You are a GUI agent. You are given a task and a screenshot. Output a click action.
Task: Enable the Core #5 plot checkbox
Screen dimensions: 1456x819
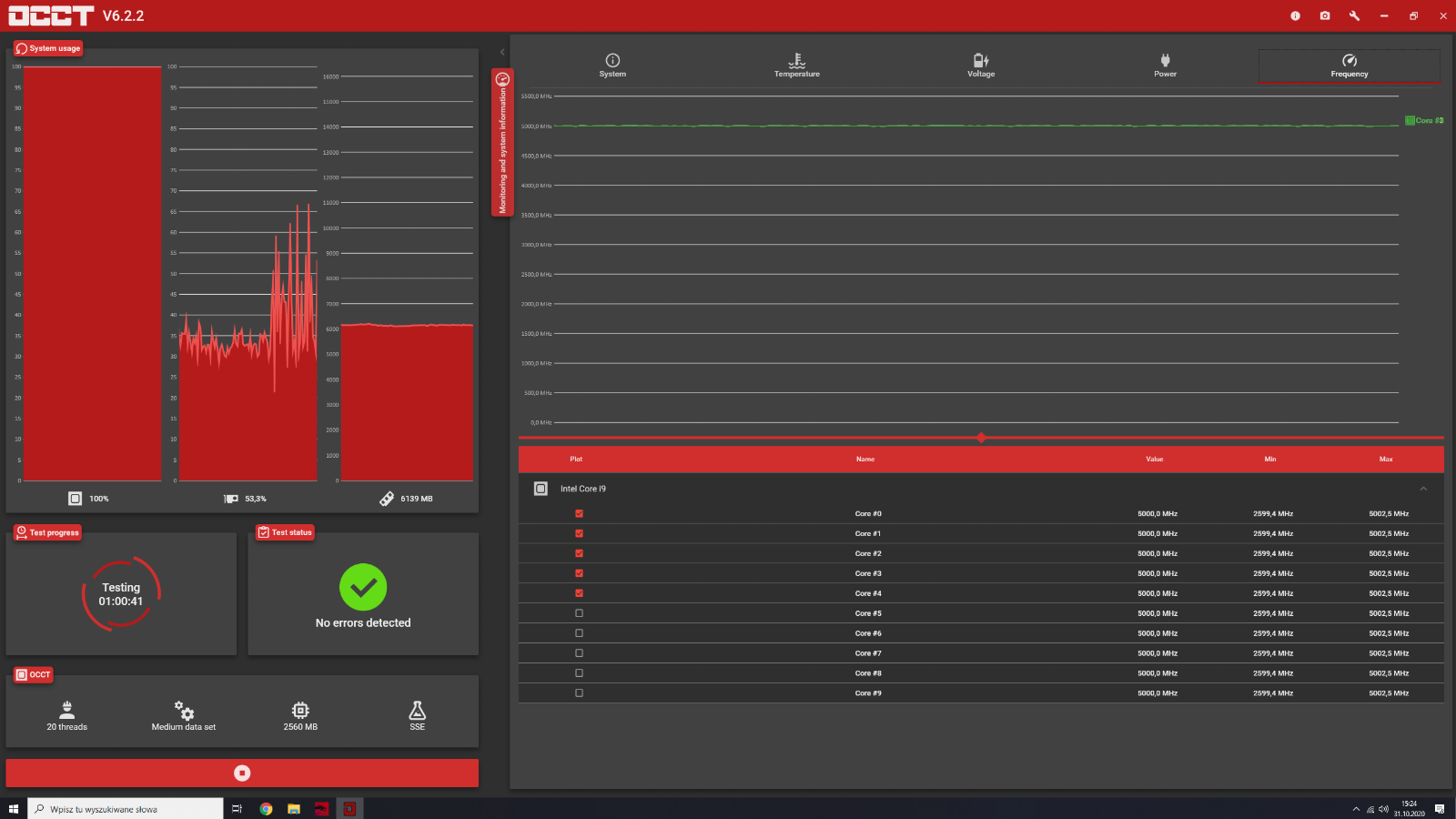579,613
